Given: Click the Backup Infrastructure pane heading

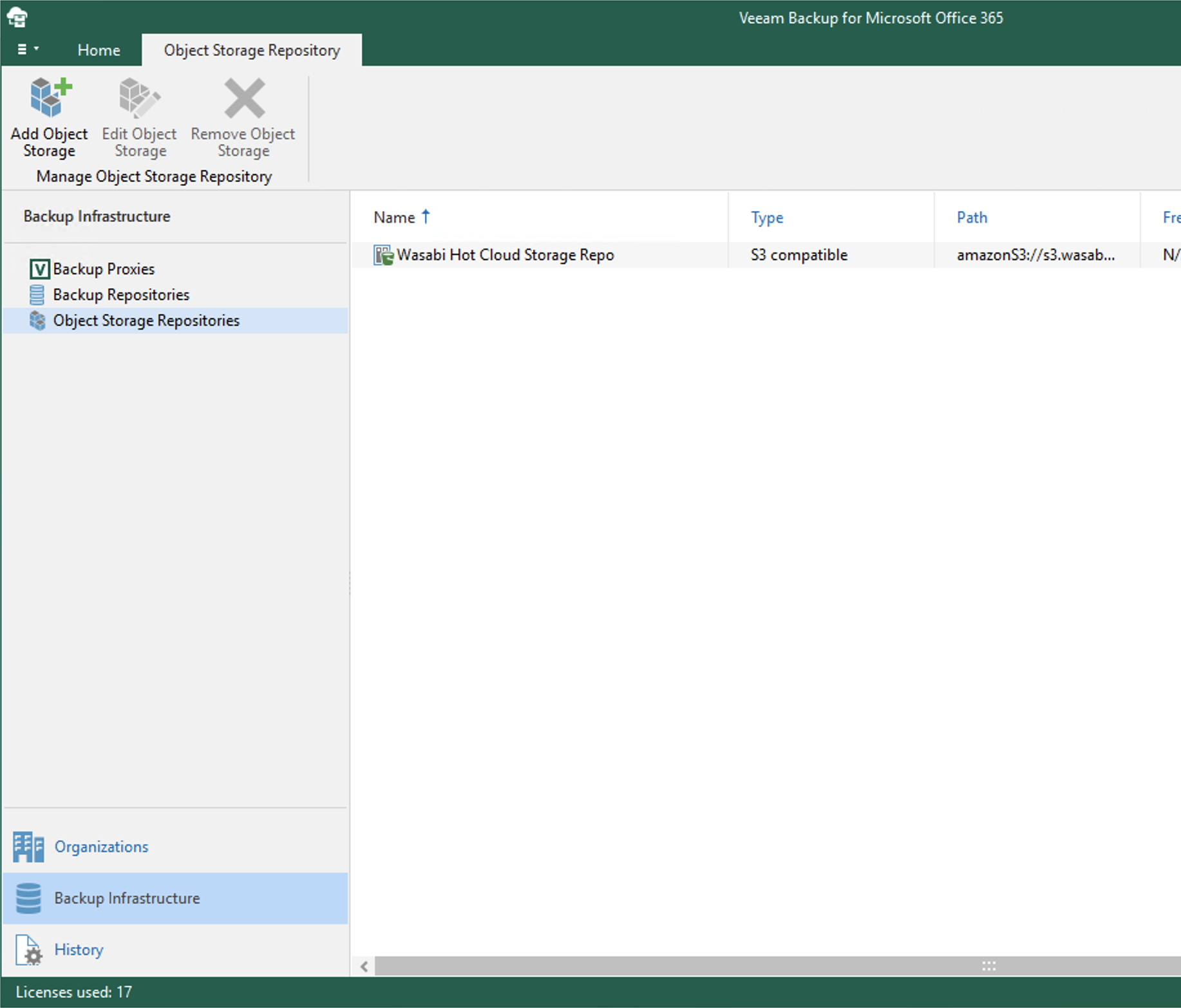Looking at the screenshot, I should tap(97, 216).
